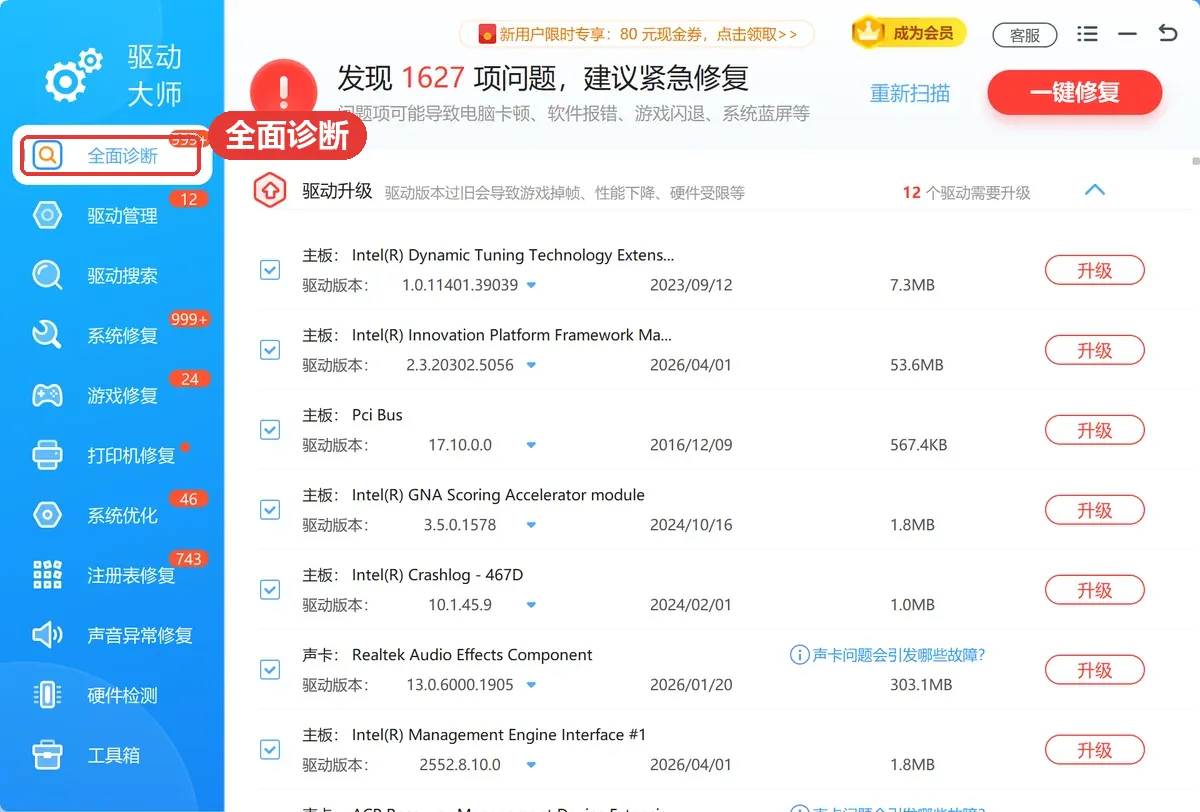Click the info icon beside 声卡问题会引发哪些故障
This screenshot has width=1200, height=812.
click(799, 655)
